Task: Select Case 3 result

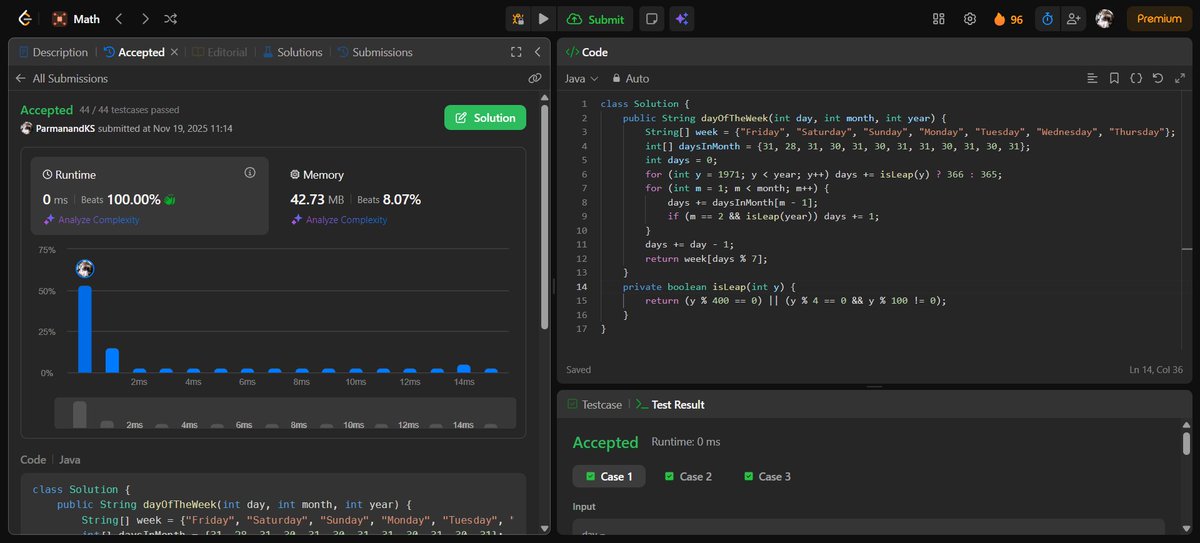Action: click(767, 477)
